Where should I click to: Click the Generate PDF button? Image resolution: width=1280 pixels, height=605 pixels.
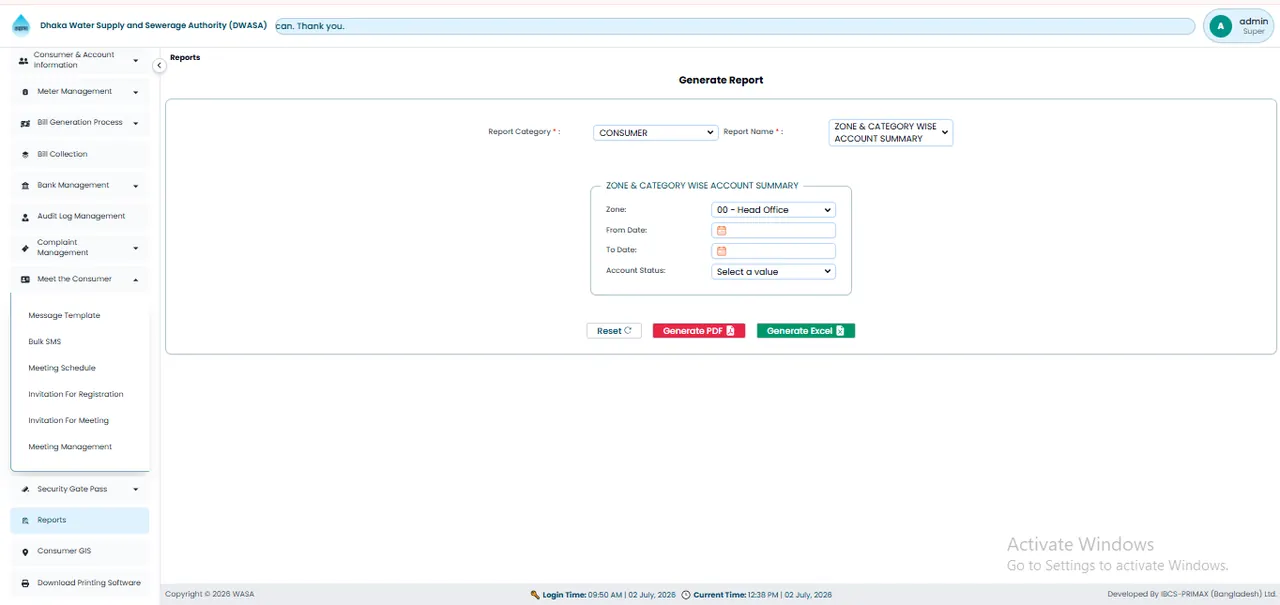coord(699,331)
